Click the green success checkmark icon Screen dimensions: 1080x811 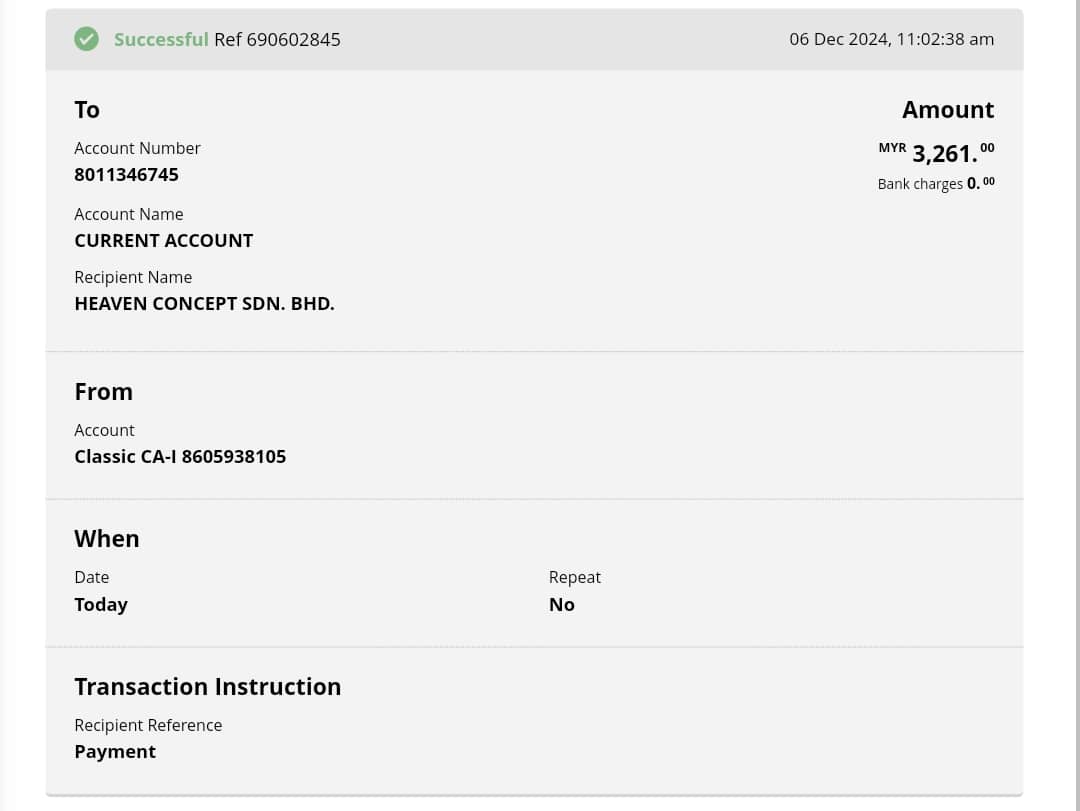[87, 39]
